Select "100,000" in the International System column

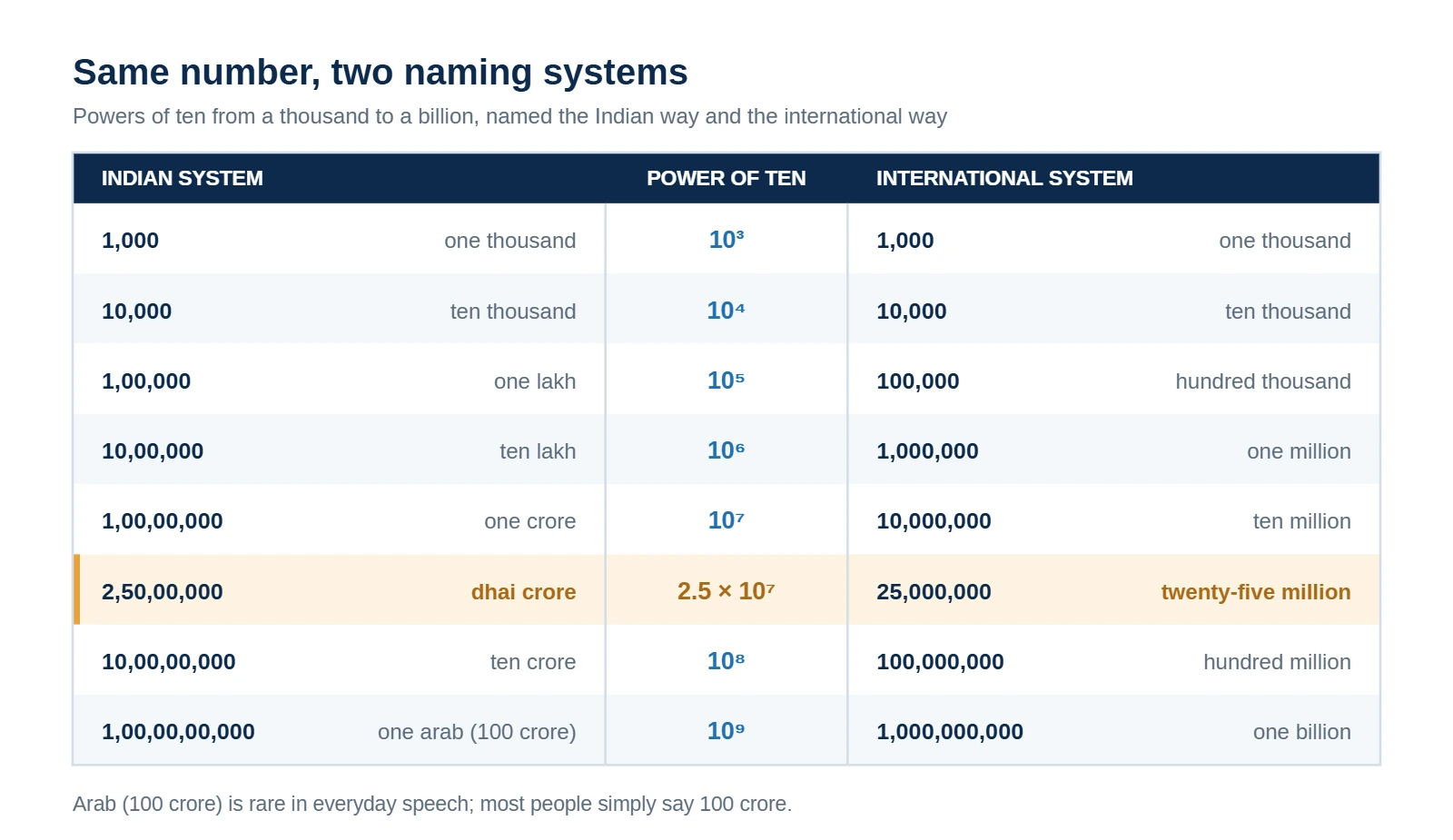click(918, 381)
